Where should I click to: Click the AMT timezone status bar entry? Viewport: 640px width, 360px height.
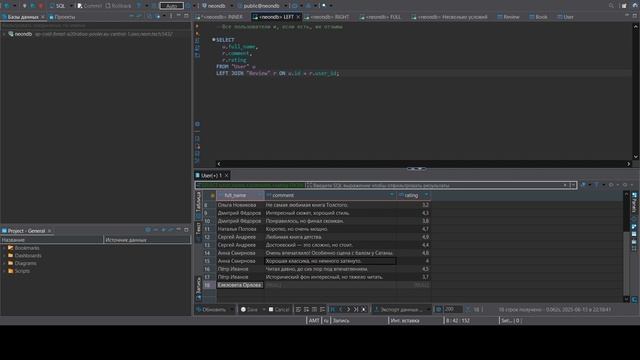314,320
